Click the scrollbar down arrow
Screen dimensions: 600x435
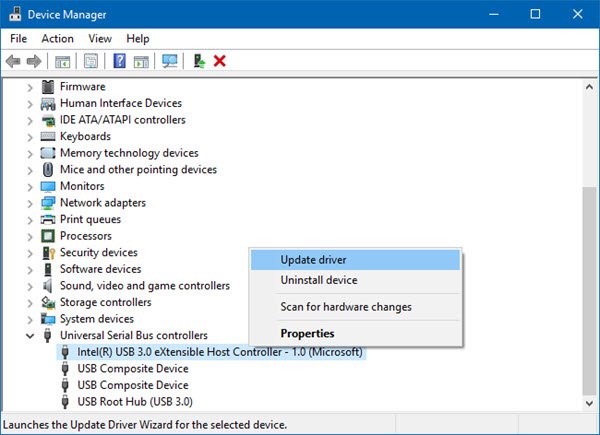(589, 403)
